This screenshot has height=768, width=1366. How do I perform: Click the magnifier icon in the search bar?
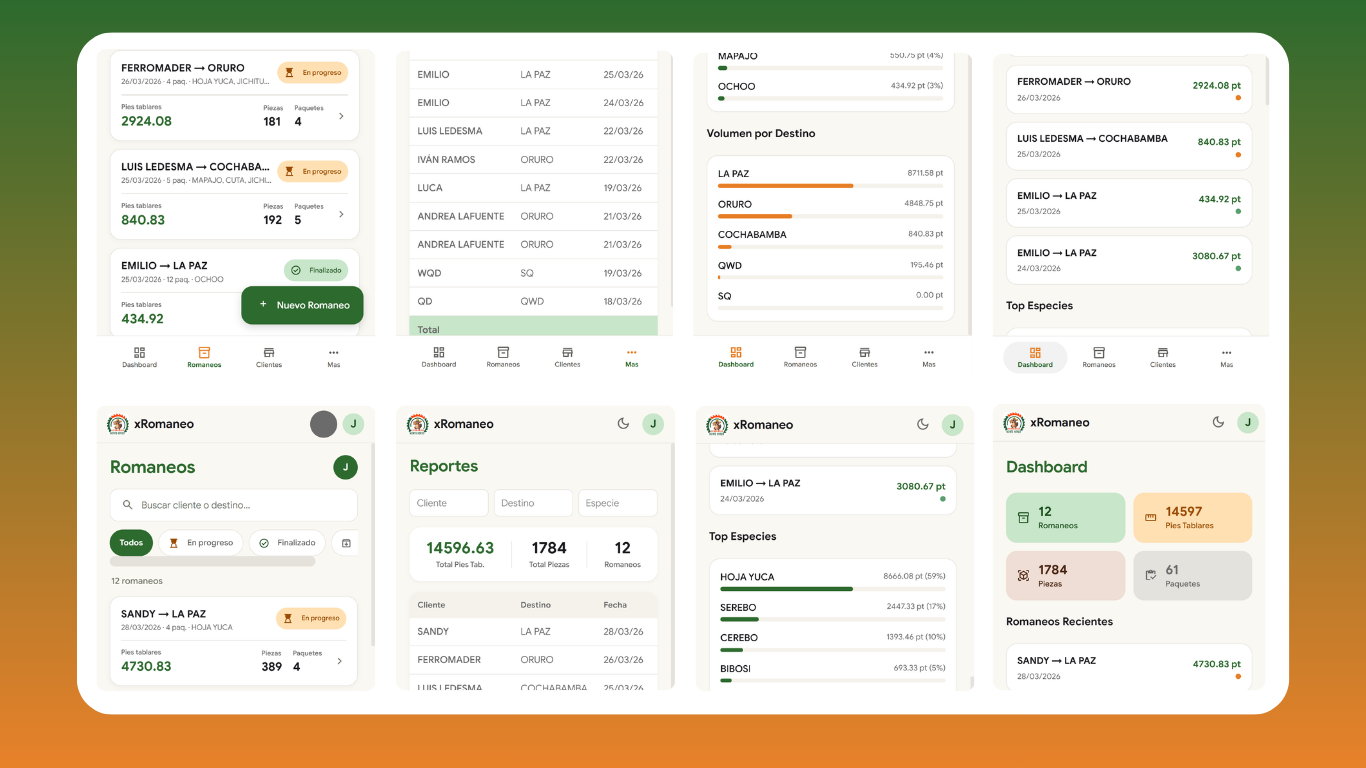click(127, 506)
